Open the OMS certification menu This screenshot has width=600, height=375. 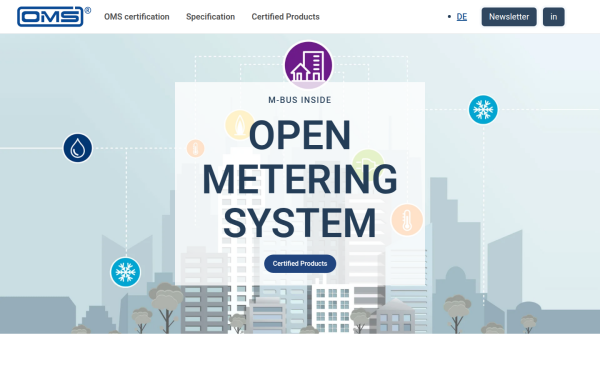tap(137, 17)
